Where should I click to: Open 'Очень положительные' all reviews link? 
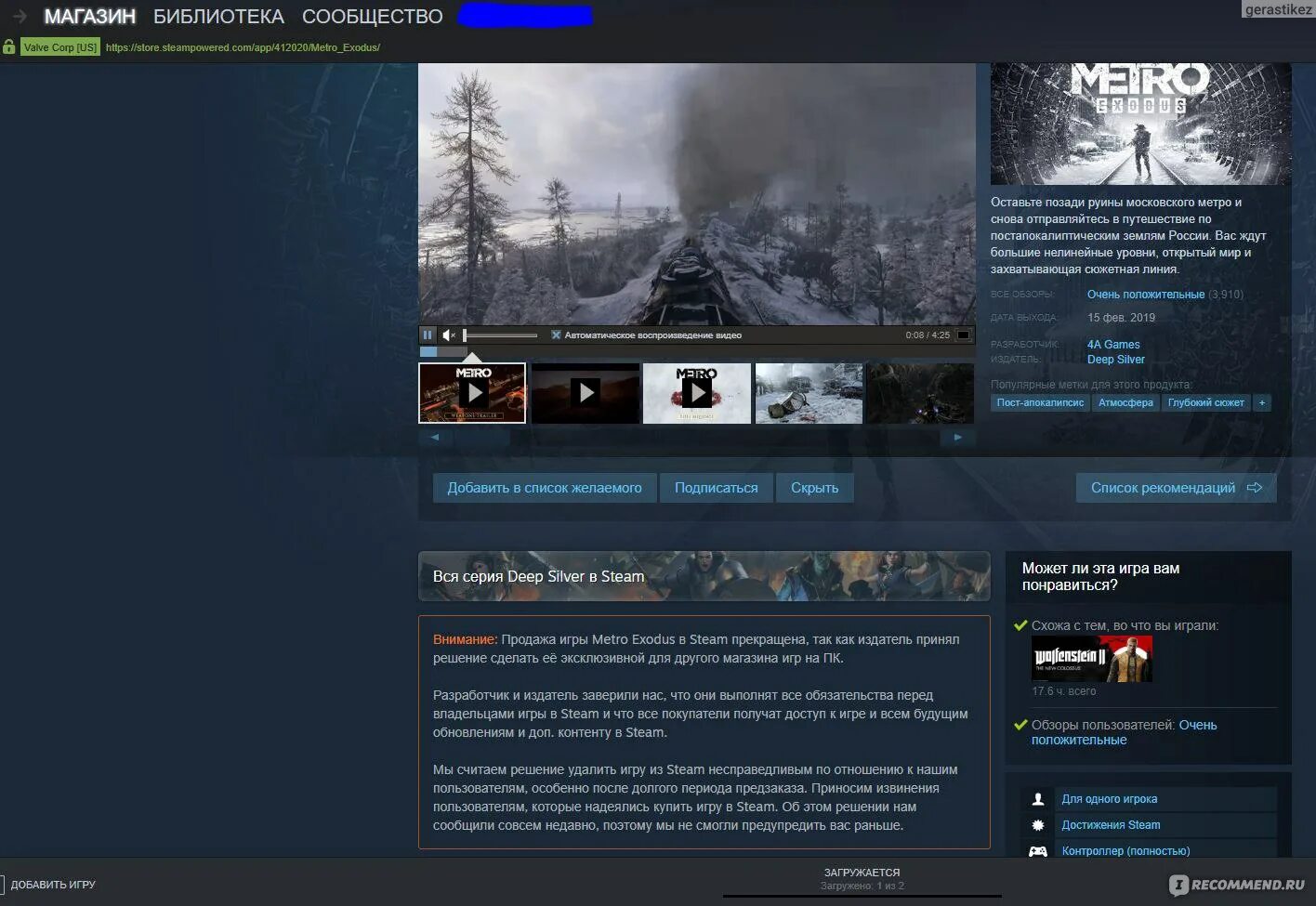click(x=1146, y=295)
